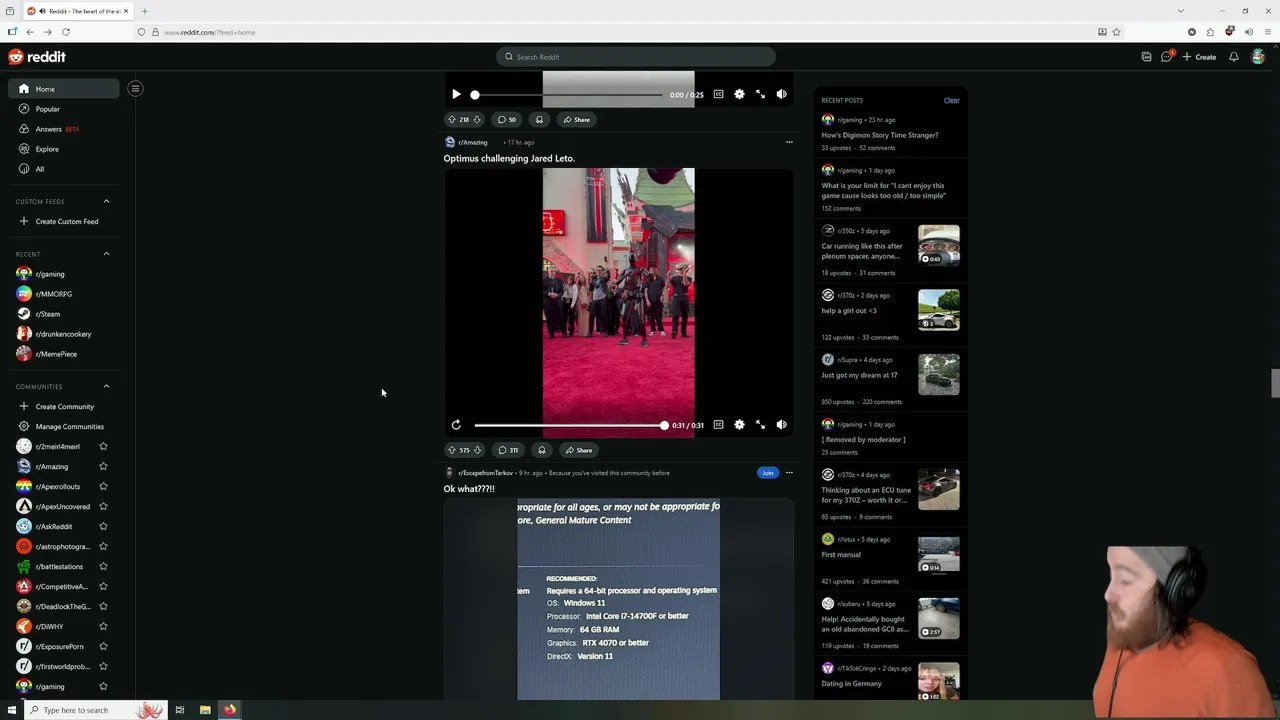Reload the page in the browser
The image size is (1280, 720).
click(x=66, y=32)
